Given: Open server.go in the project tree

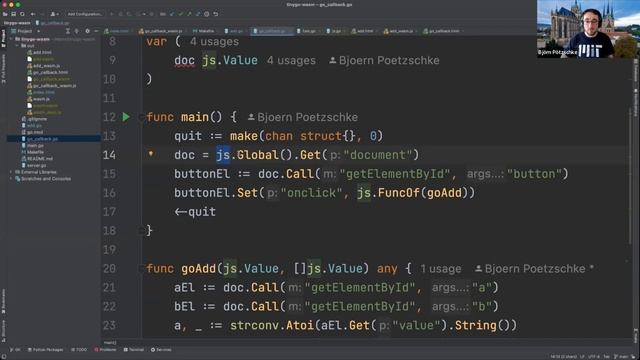Looking at the screenshot, I should coord(36,165).
